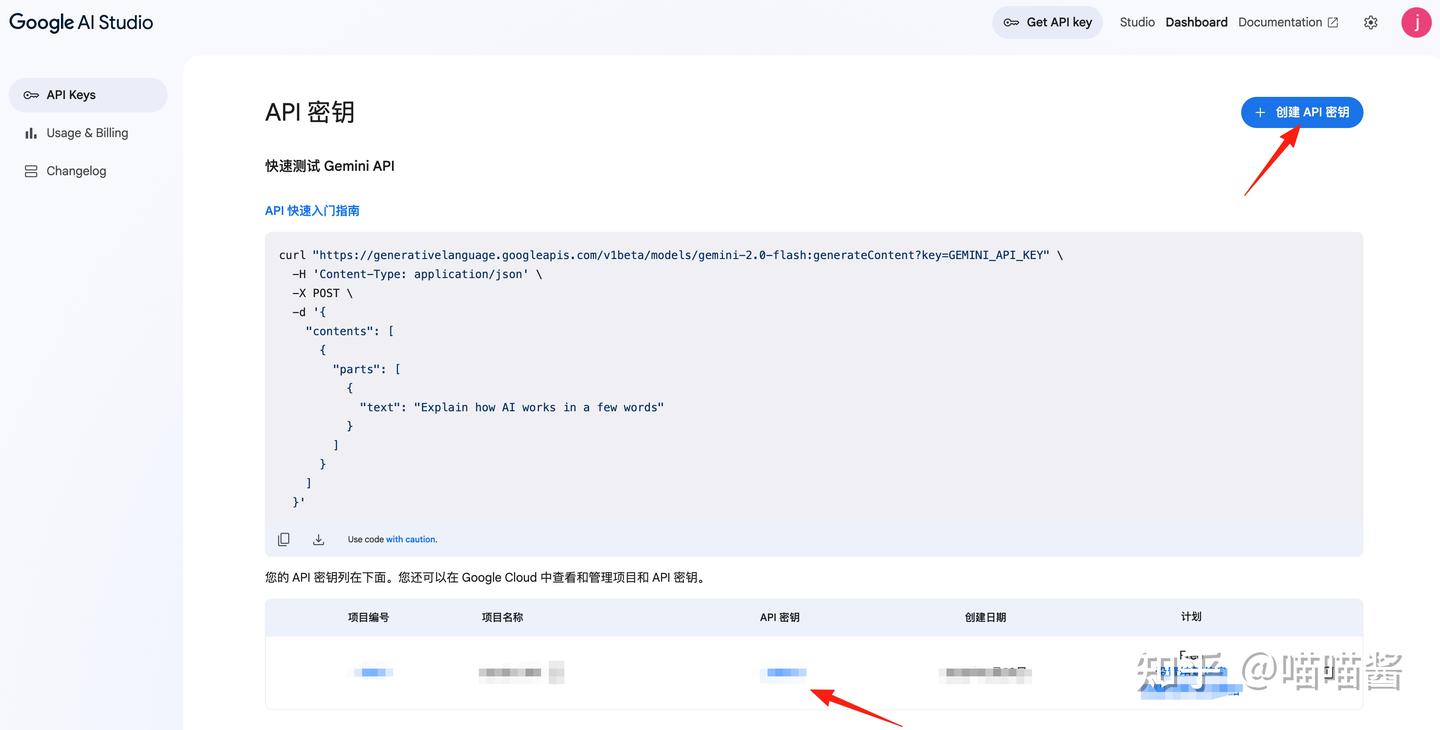This screenshot has width=1440, height=730.
Task: Click the "-H 'Content-Type: application/json'" line
Action: point(417,274)
